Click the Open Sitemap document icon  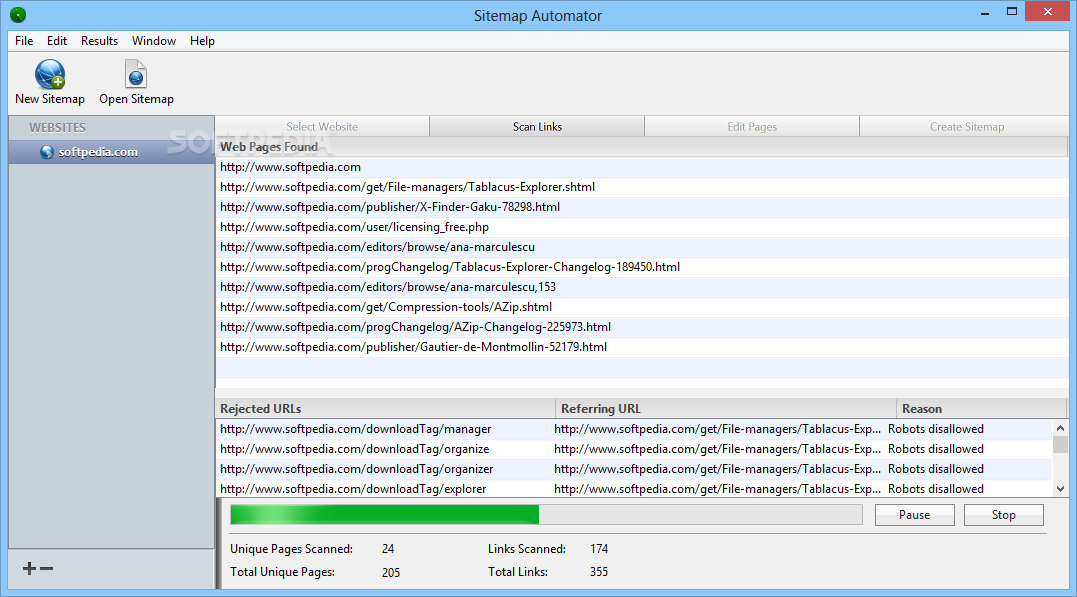(x=136, y=74)
